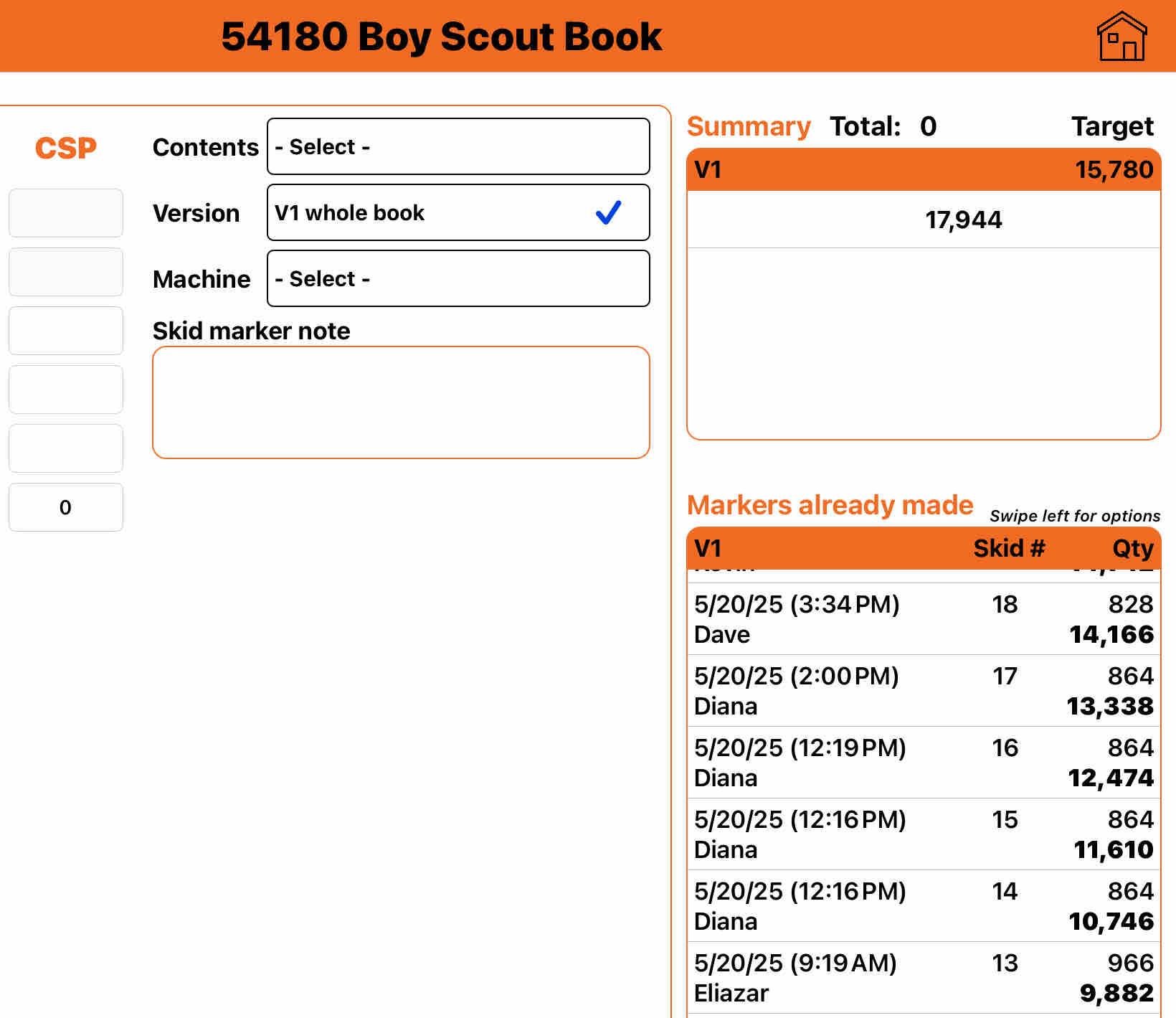The image size is (1176, 1018).
Task: Click the third CSP input box
Action: [66, 331]
